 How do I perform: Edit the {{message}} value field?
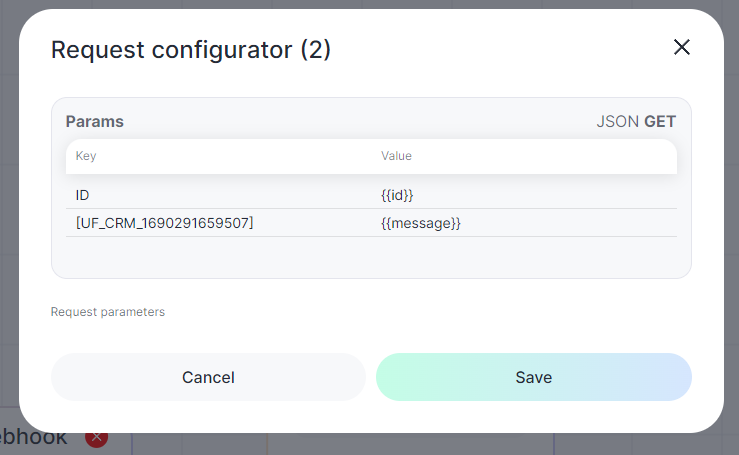[x=524, y=223]
